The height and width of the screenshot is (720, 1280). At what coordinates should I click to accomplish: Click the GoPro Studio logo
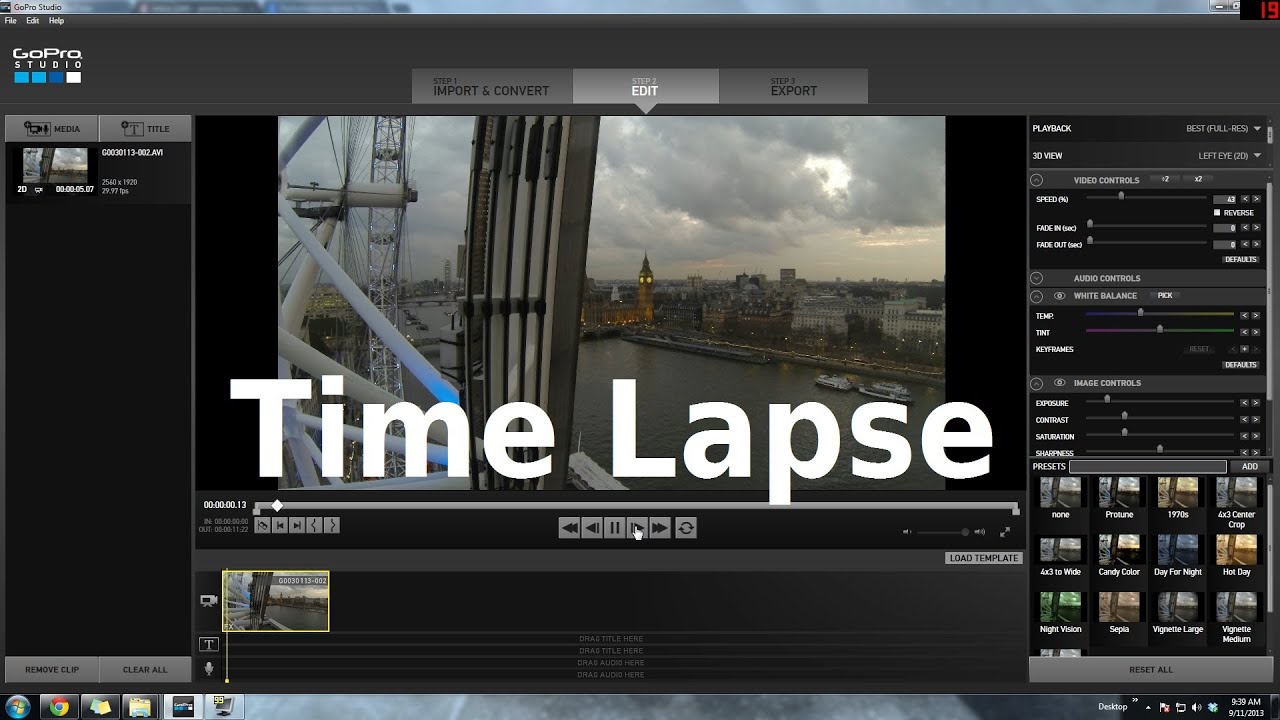pyautogui.click(x=47, y=66)
